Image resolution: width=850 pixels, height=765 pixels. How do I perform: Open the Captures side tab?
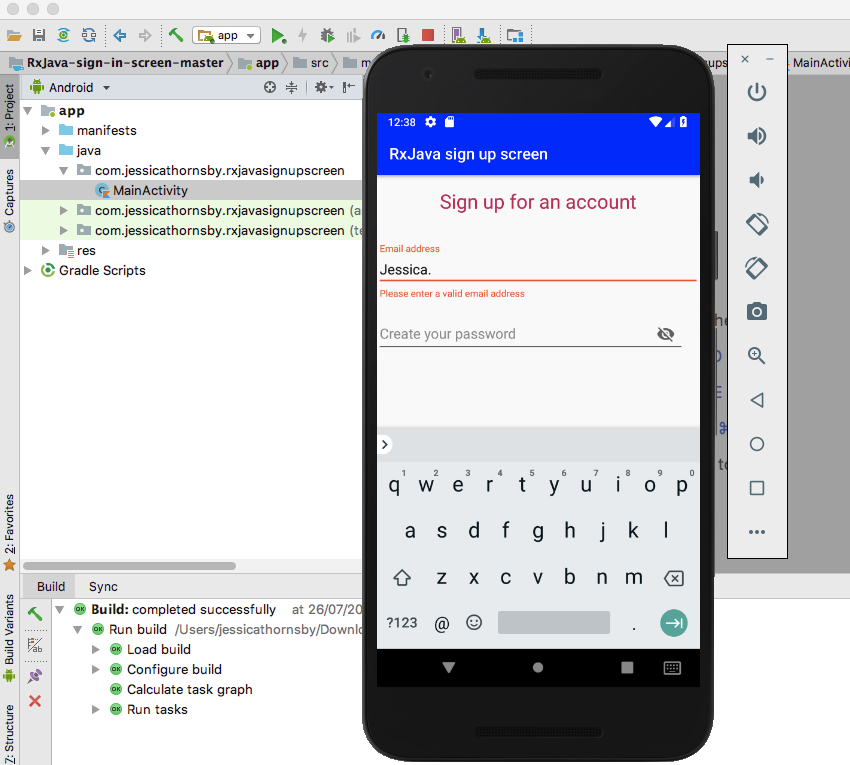[x=10, y=200]
